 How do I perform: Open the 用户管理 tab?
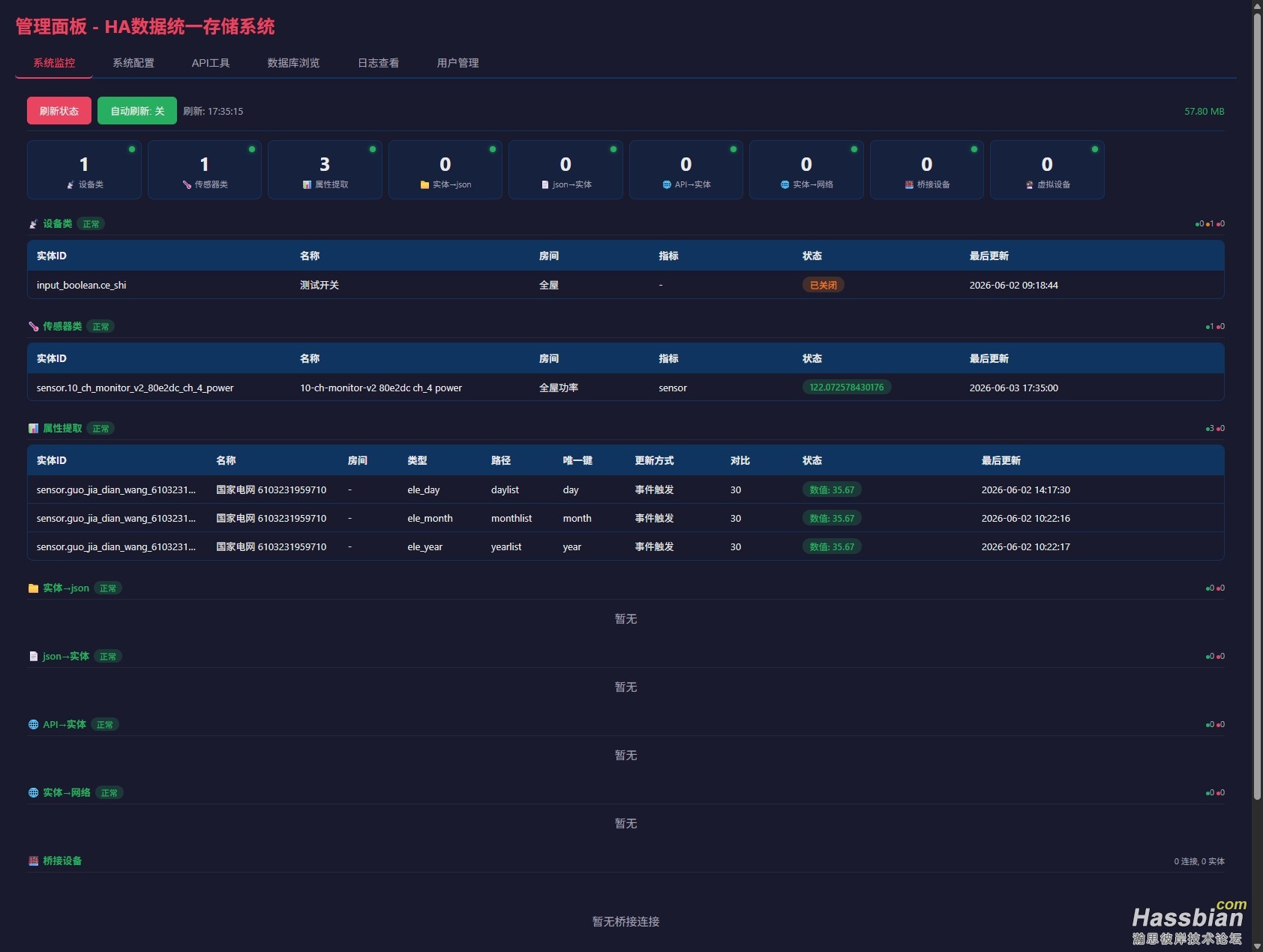[457, 63]
